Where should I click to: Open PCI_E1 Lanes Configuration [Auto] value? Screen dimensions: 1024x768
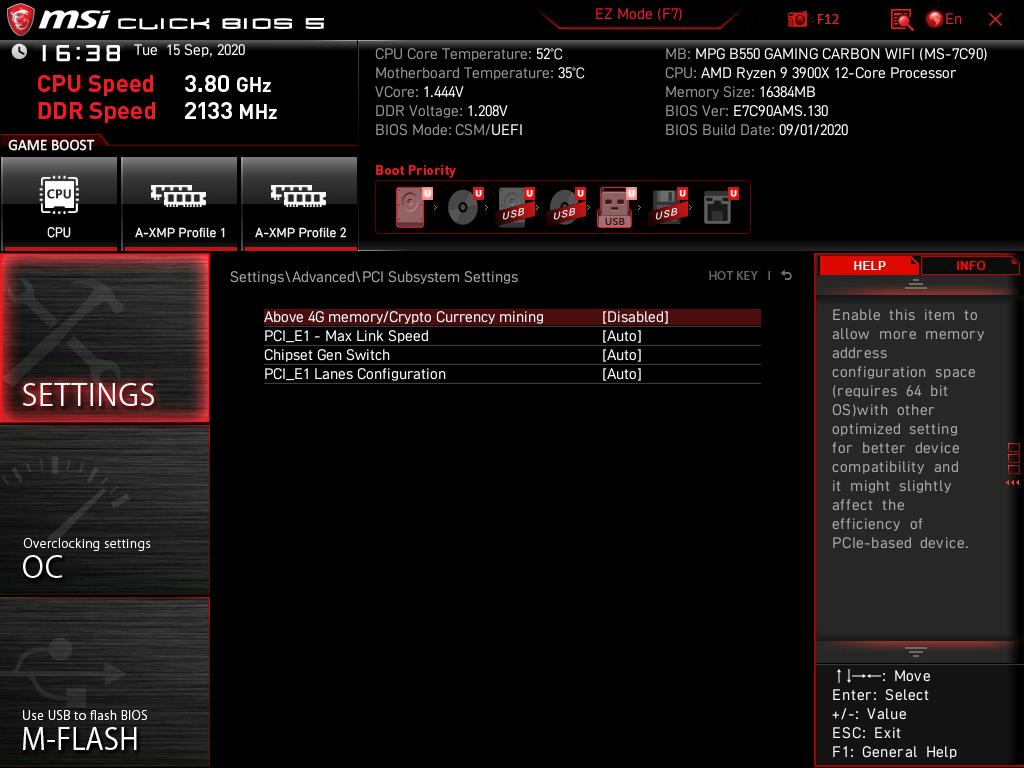coord(622,374)
